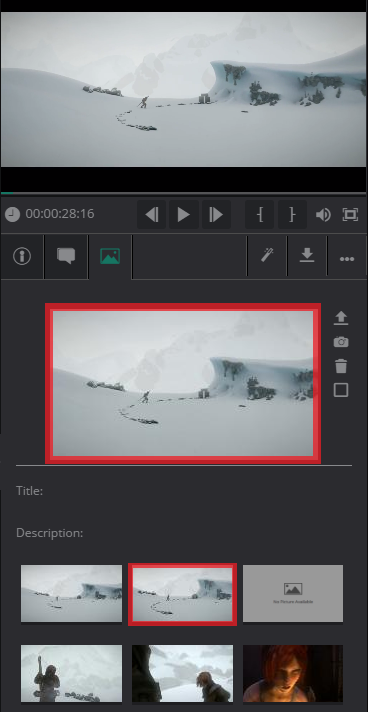Step forward one frame
Viewport: 368px width, 712px height.
tap(216, 214)
